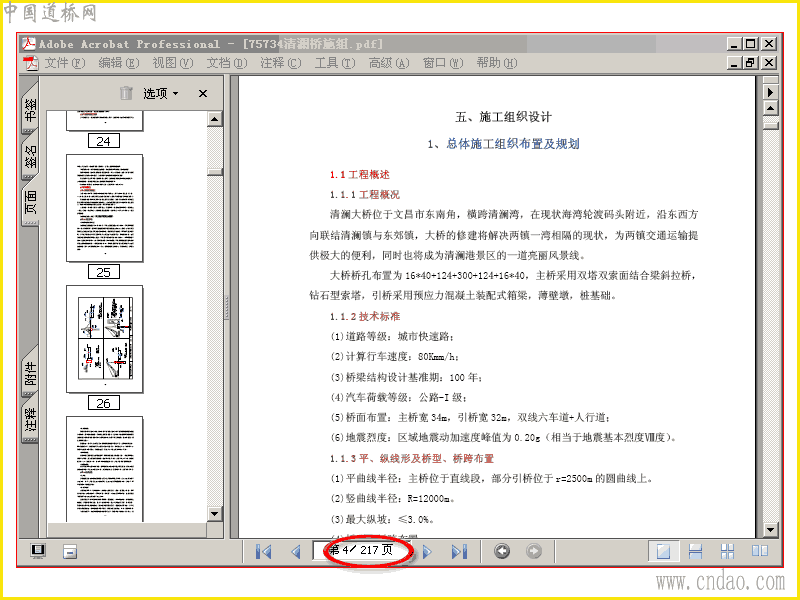The width and height of the screenshot is (800, 600).
Task: Open the 选项 dropdown in pages panel
Action: click(160, 93)
